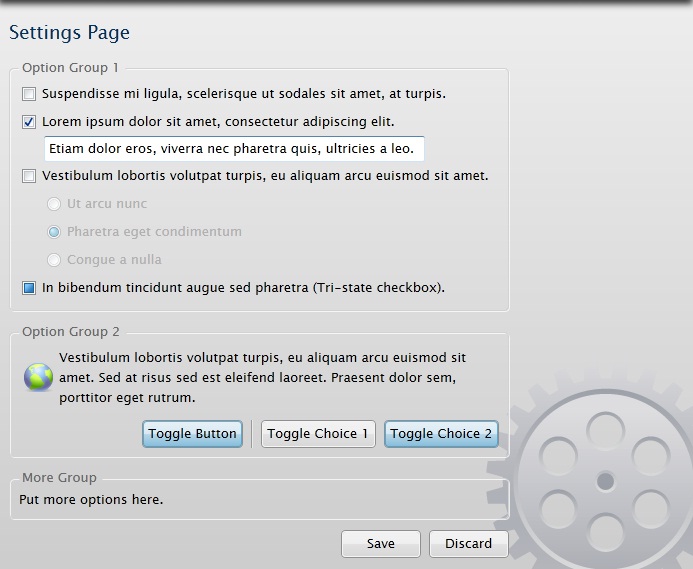Select the Ut arcu nunc radio button
This screenshot has width=693, height=569.
(54, 204)
